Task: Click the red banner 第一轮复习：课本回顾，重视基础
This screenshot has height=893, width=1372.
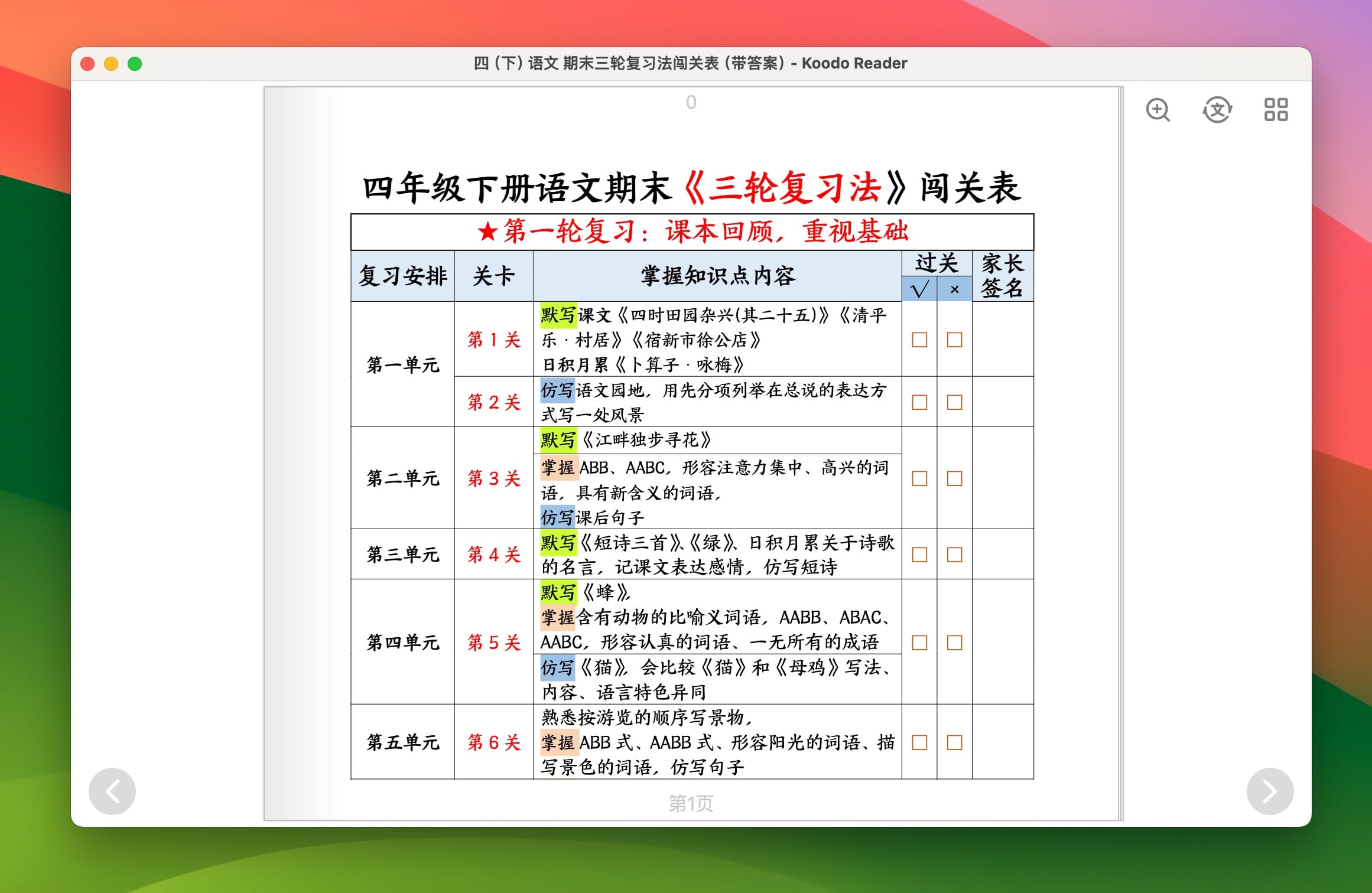Action: tap(692, 232)
